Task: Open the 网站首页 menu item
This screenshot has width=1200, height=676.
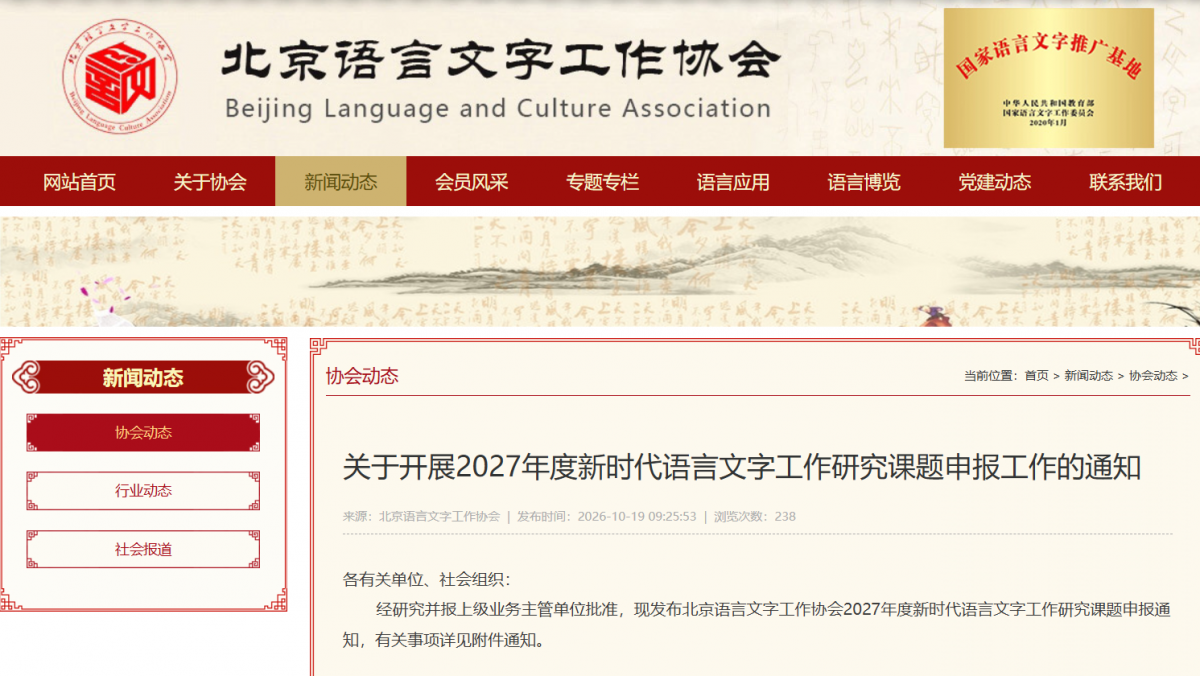Action: coord(79,182)
